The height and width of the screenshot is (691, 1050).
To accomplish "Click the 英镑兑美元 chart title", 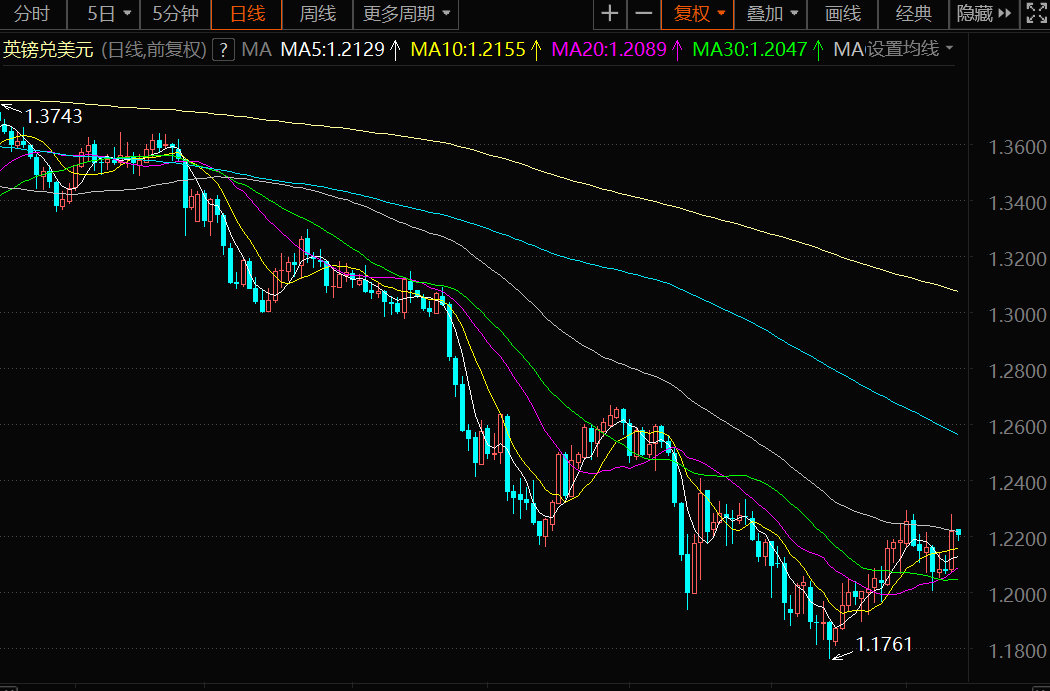I will coord(48,50).
